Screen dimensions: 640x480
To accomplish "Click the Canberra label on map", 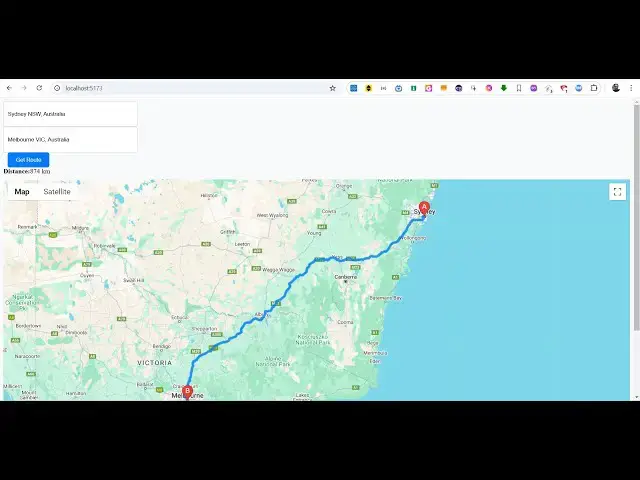I will coord(345,277).
